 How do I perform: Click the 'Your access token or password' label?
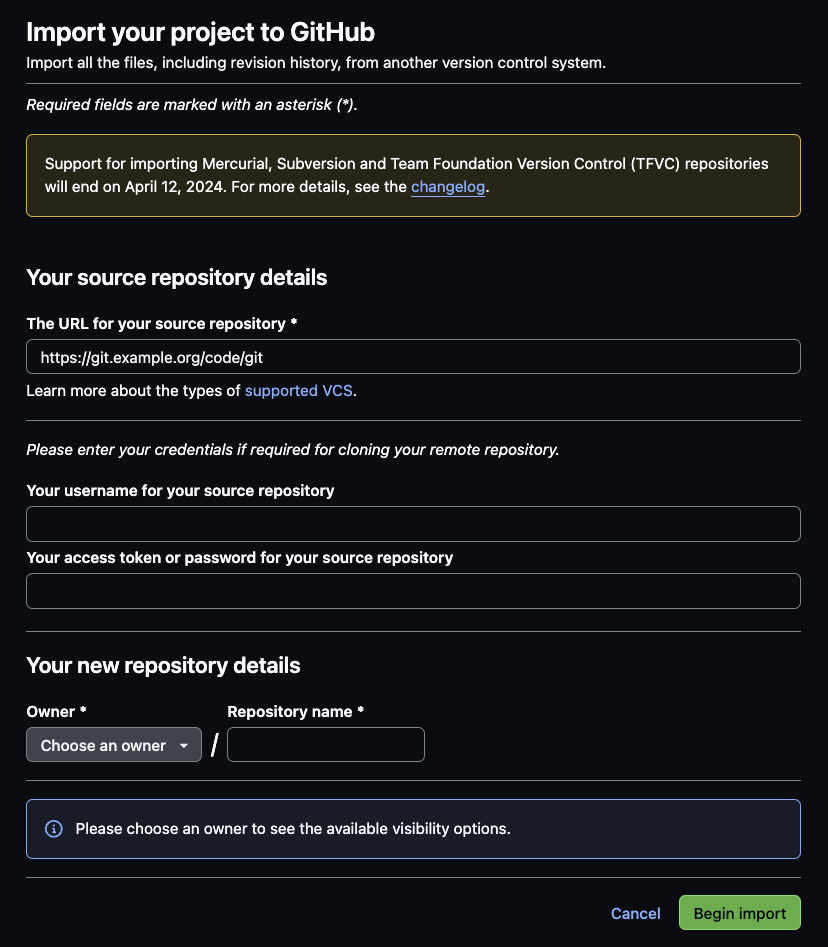239,558
